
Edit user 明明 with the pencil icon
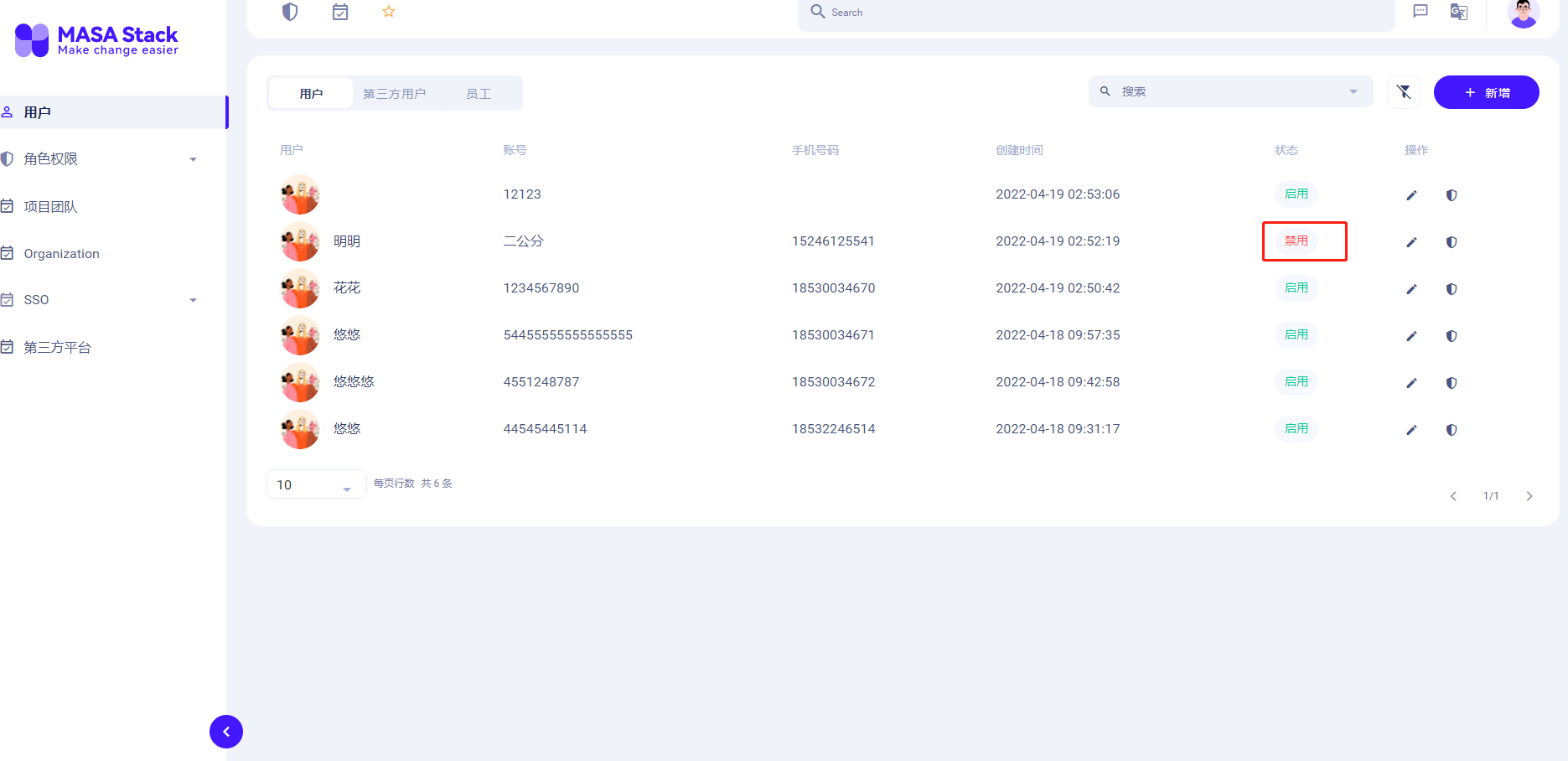(1411, 241)
